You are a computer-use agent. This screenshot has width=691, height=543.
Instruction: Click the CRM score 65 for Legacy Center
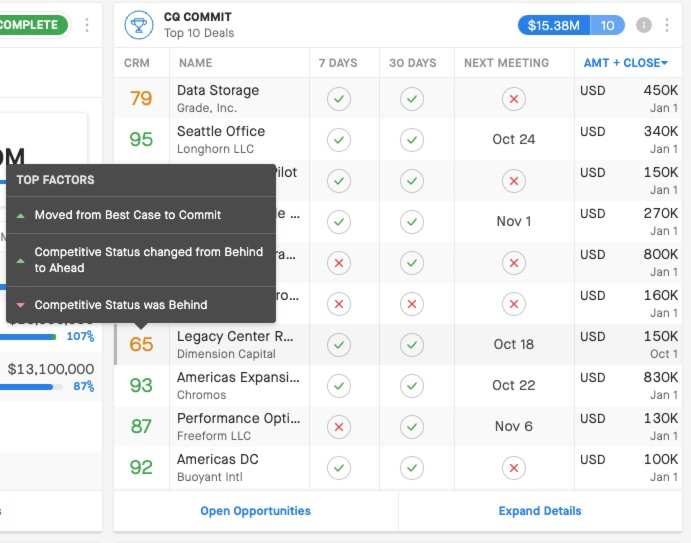tap(141, 344)
